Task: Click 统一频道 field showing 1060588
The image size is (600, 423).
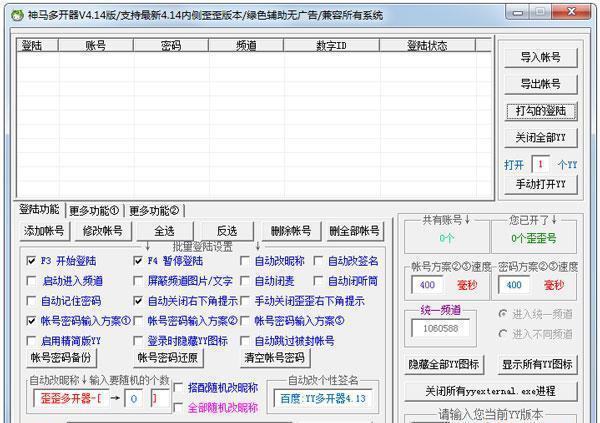Action: [440, 328]
